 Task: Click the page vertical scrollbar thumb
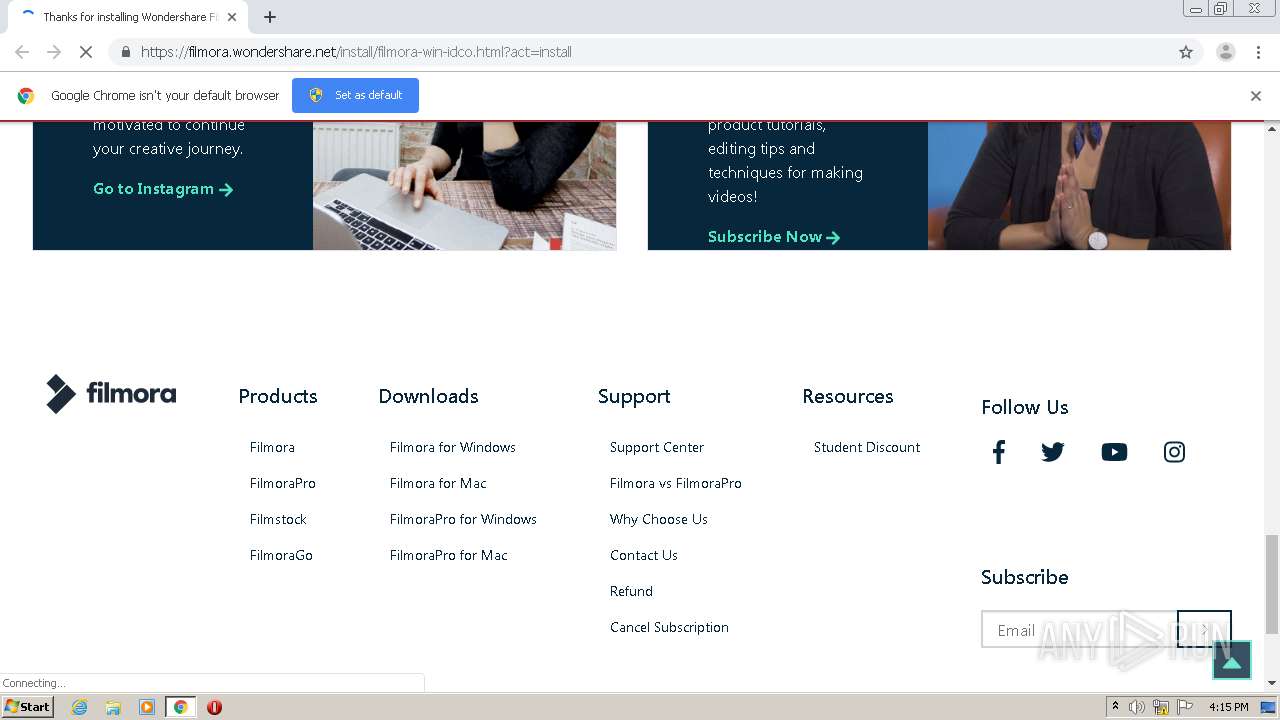pos(1272,584)
